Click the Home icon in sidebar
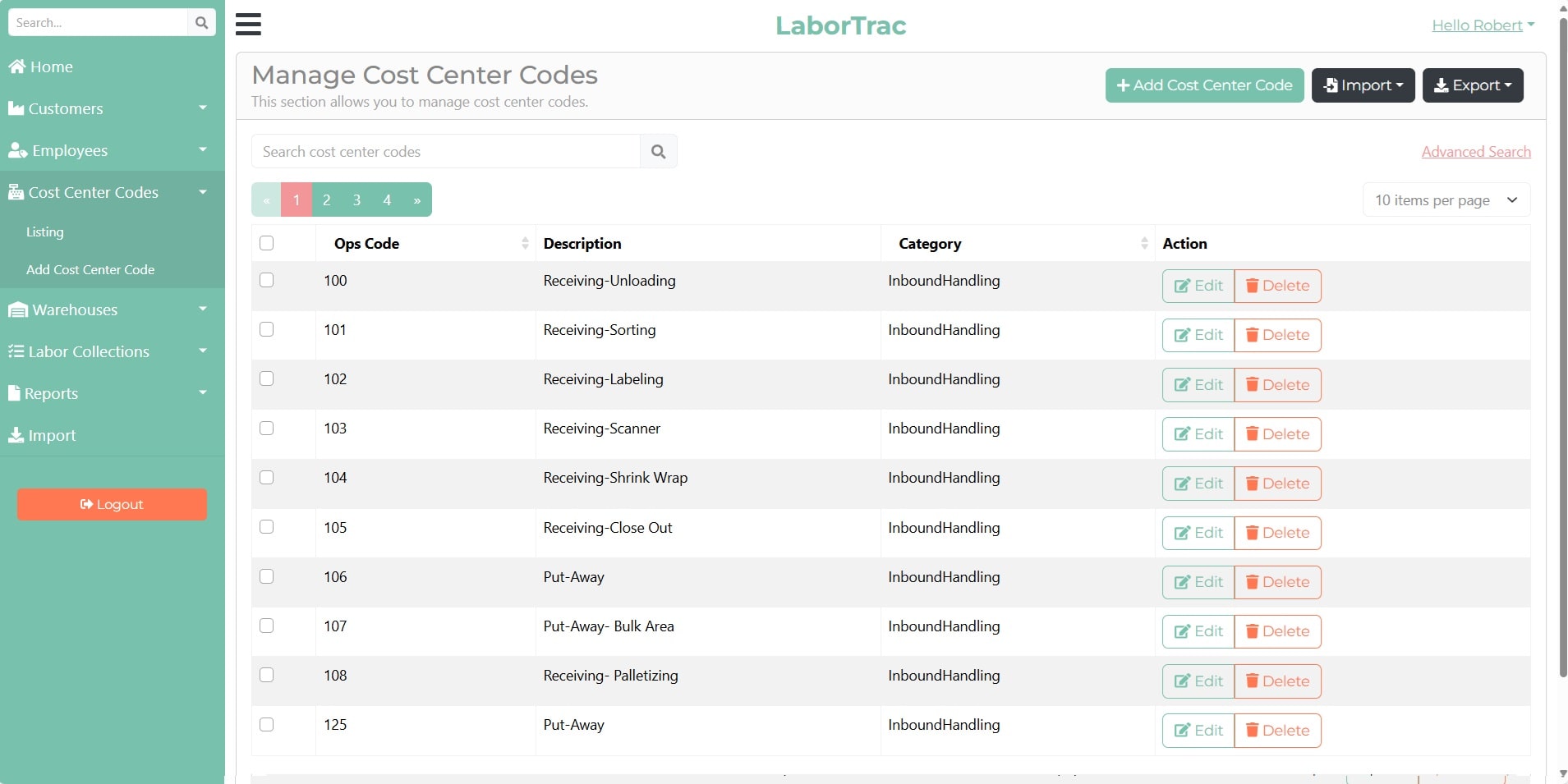The width and height of the screenshot is (1568, 784). (16, 66)
